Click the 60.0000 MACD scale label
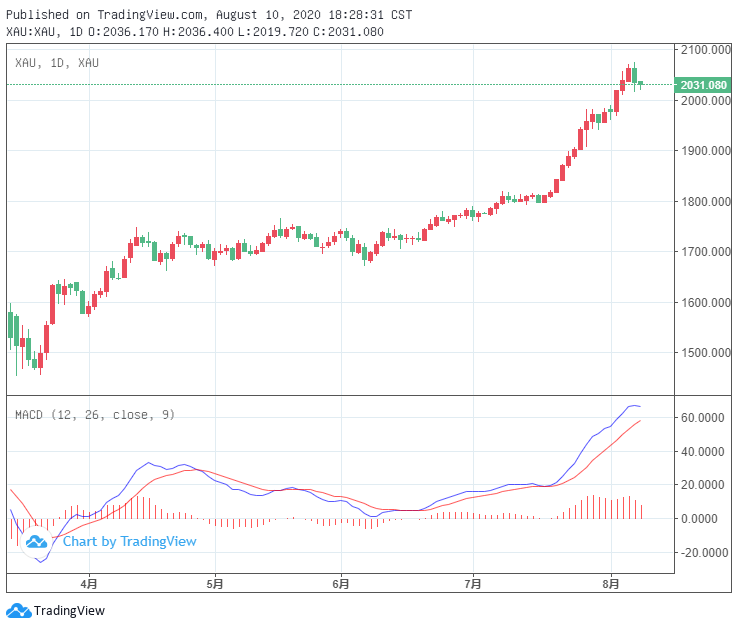The image size is (738, 629). (704, 417)
